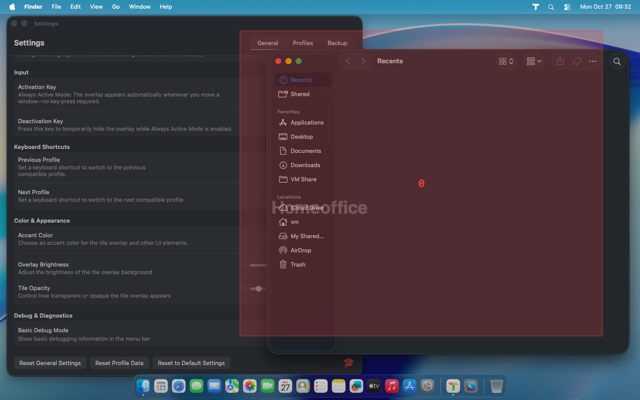The height and width of the screenshot is (400, 640).
Task: Open Safari from the Dock
Action: (179, 386)
